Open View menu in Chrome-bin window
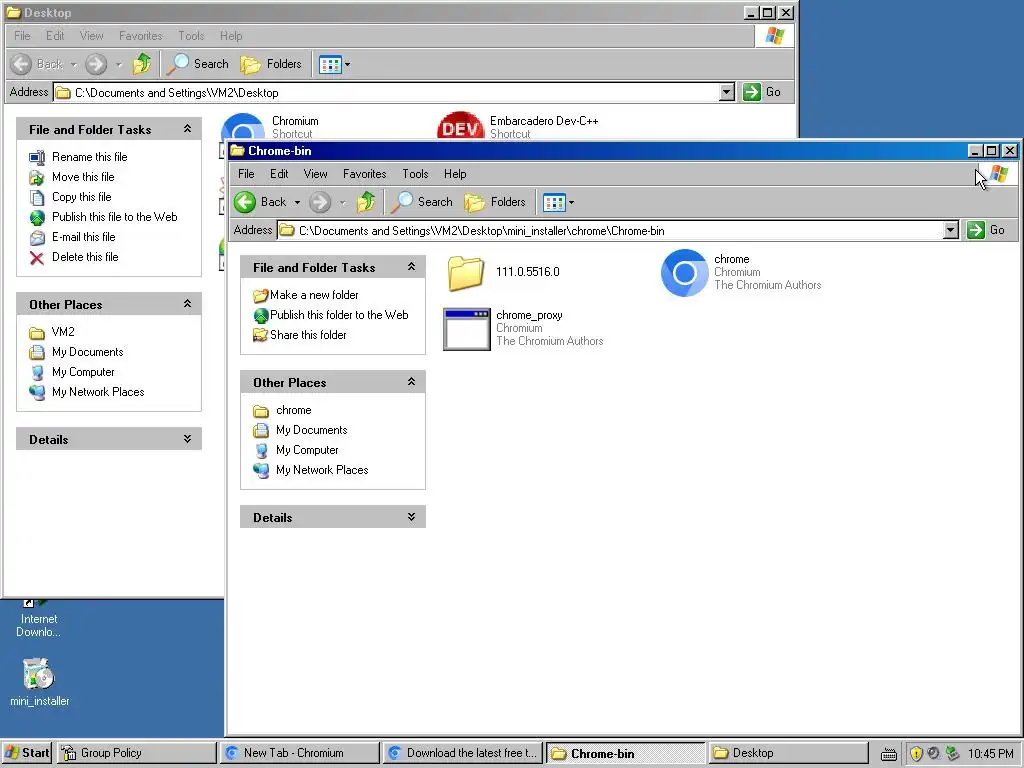The image size is (1024, 768). pos(315,174)
